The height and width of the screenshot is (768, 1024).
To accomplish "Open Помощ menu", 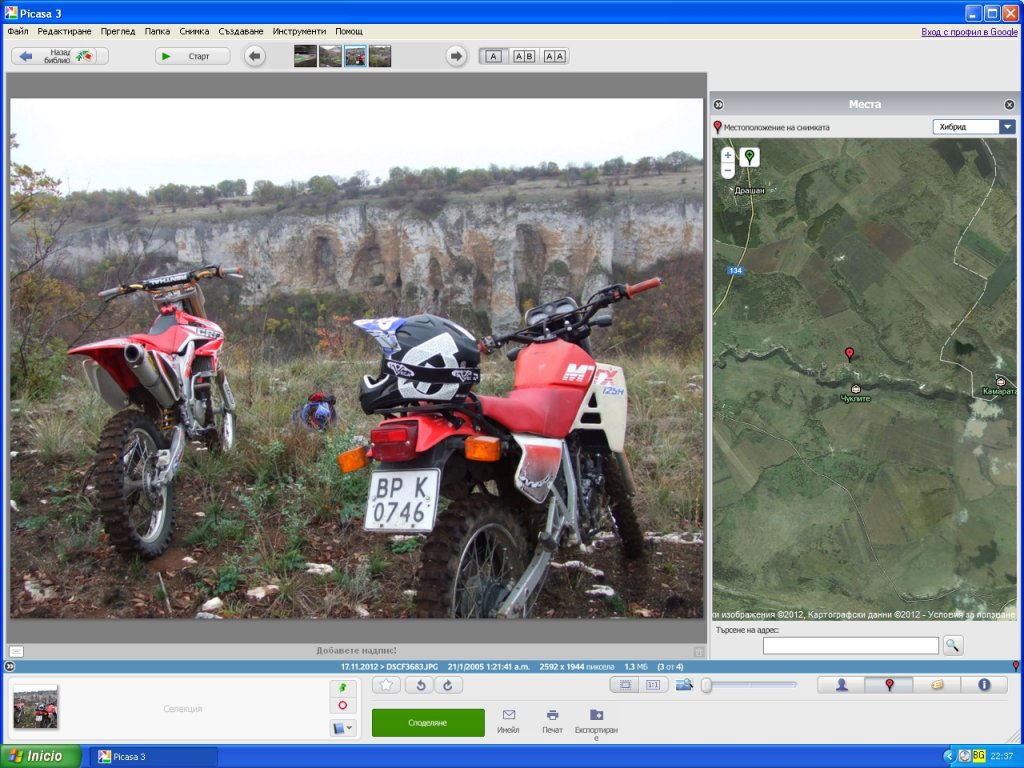I will 349,31.
